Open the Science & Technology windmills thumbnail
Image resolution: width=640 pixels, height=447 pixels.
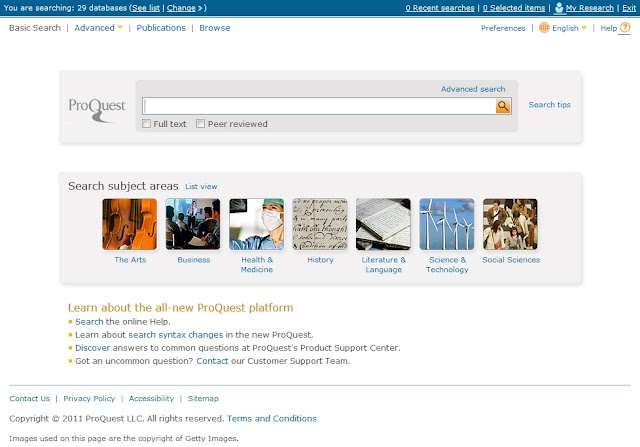(447, 224)
